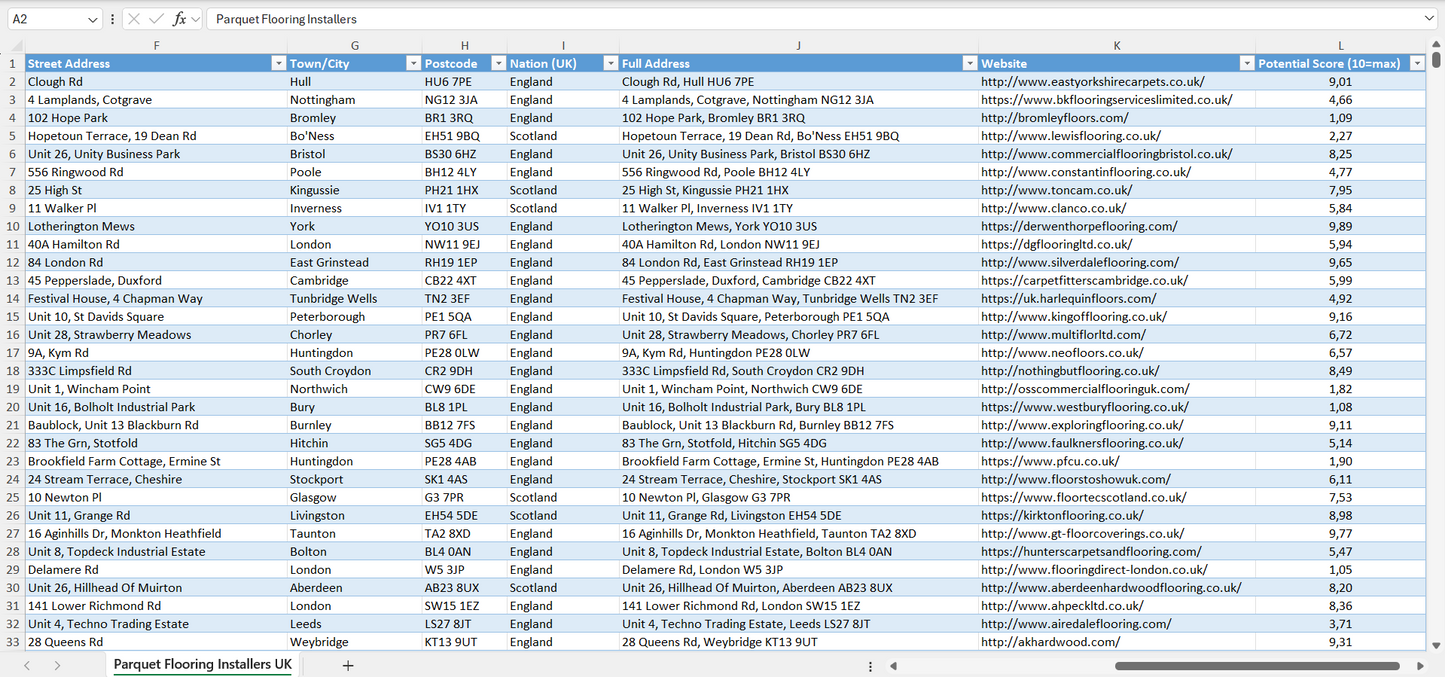Select the Parquet Flooring Installers UK sheet tab
1445x677 pixels.
tap(202, 665)
